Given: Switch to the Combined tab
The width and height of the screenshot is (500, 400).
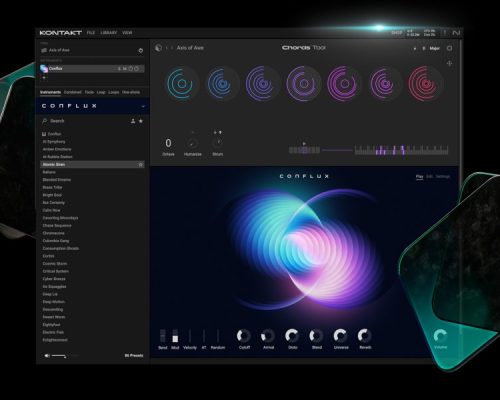Looking at the screenshot, I should (x=73, y=92).
